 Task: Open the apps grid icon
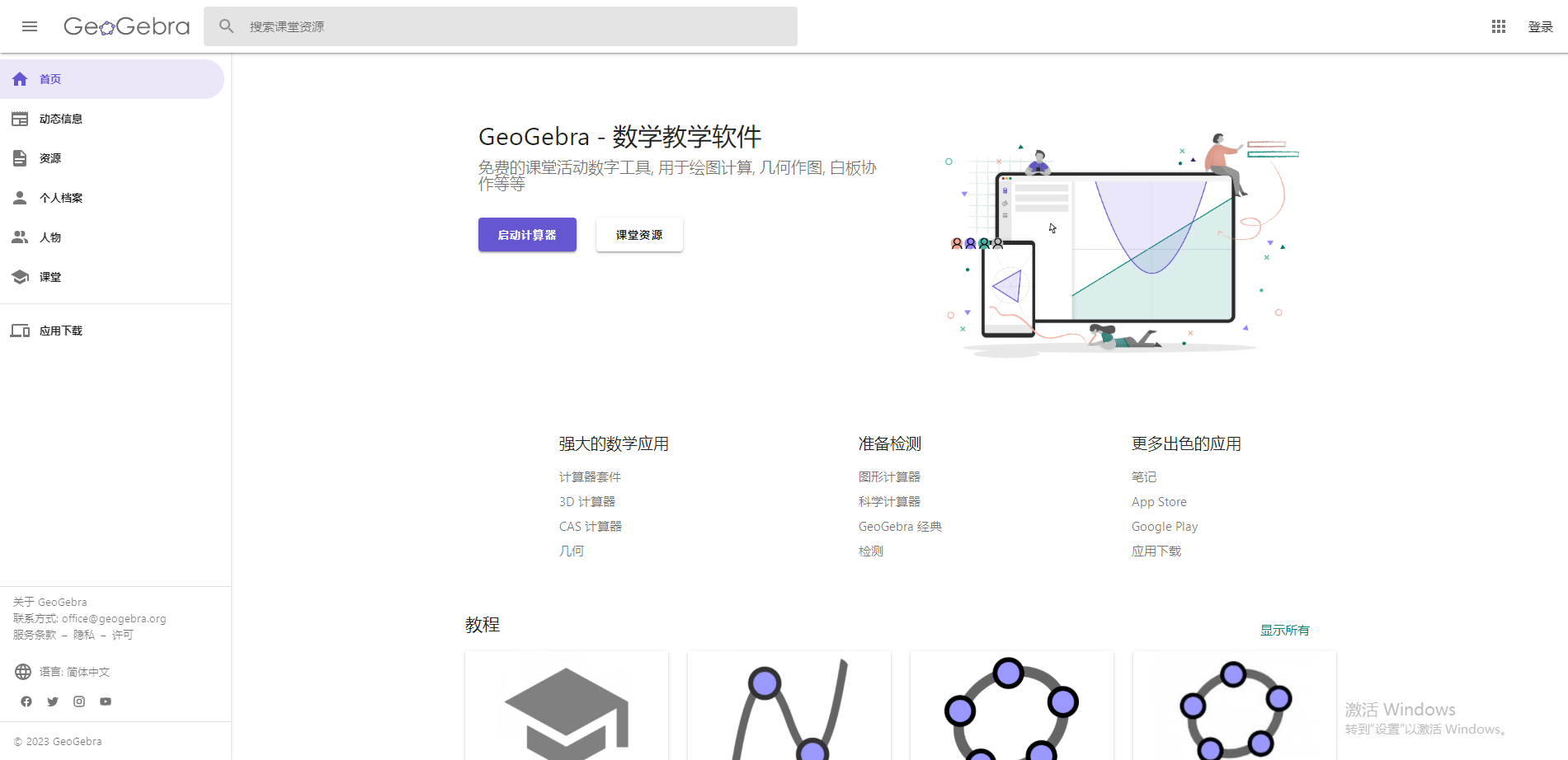pos(1499,26)
